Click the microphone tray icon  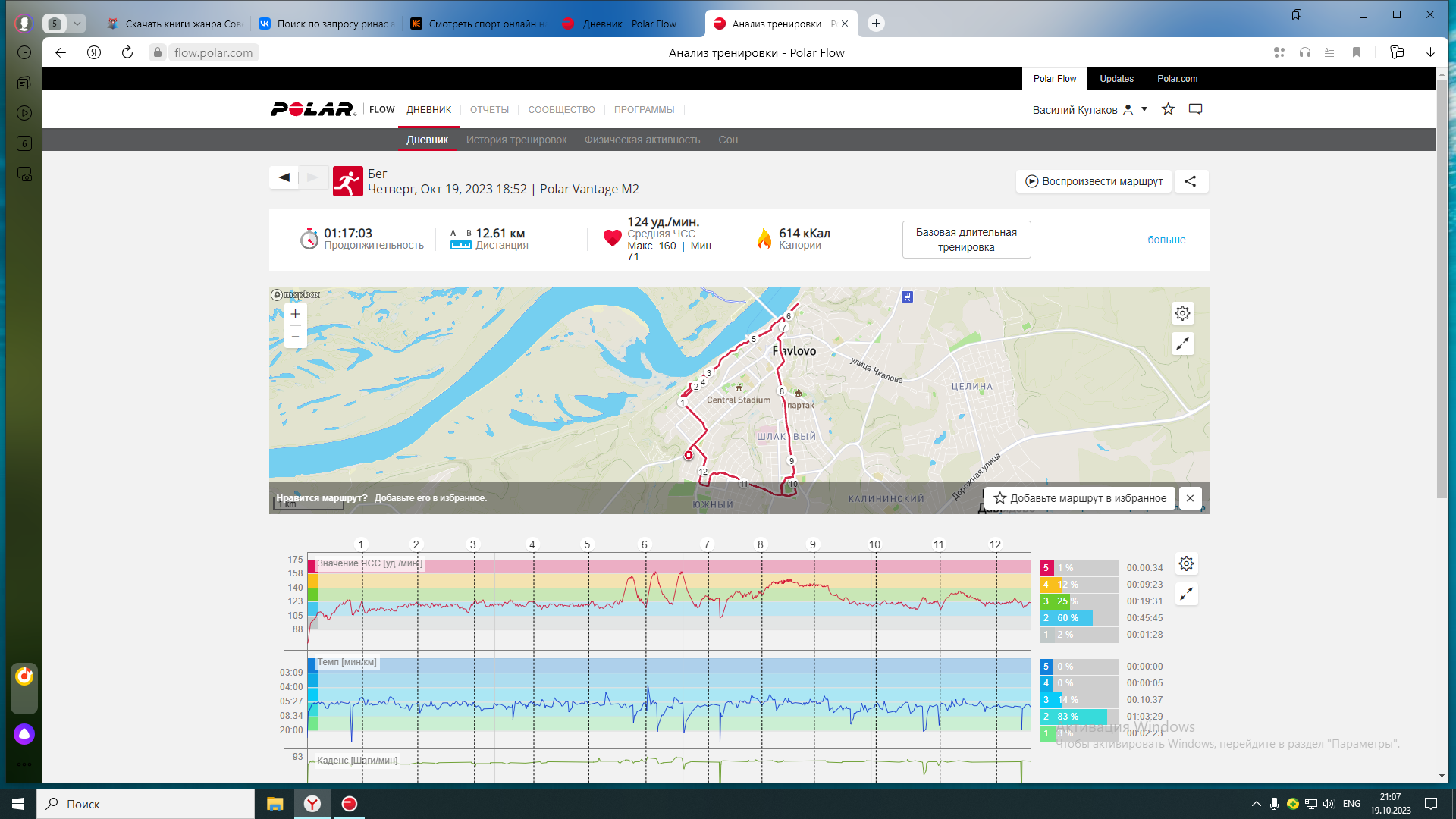click(x=1275, y=804)
